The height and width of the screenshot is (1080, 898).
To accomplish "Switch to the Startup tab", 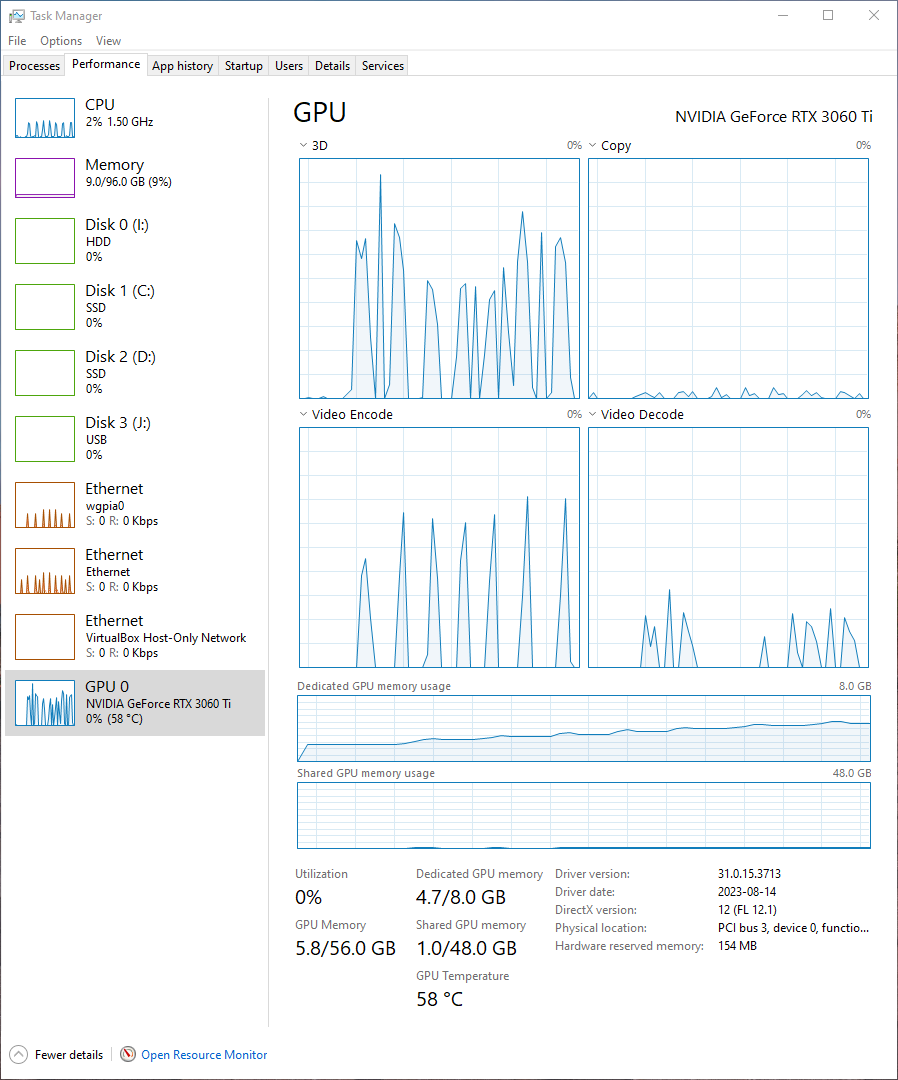I will (x=243, y=66).
